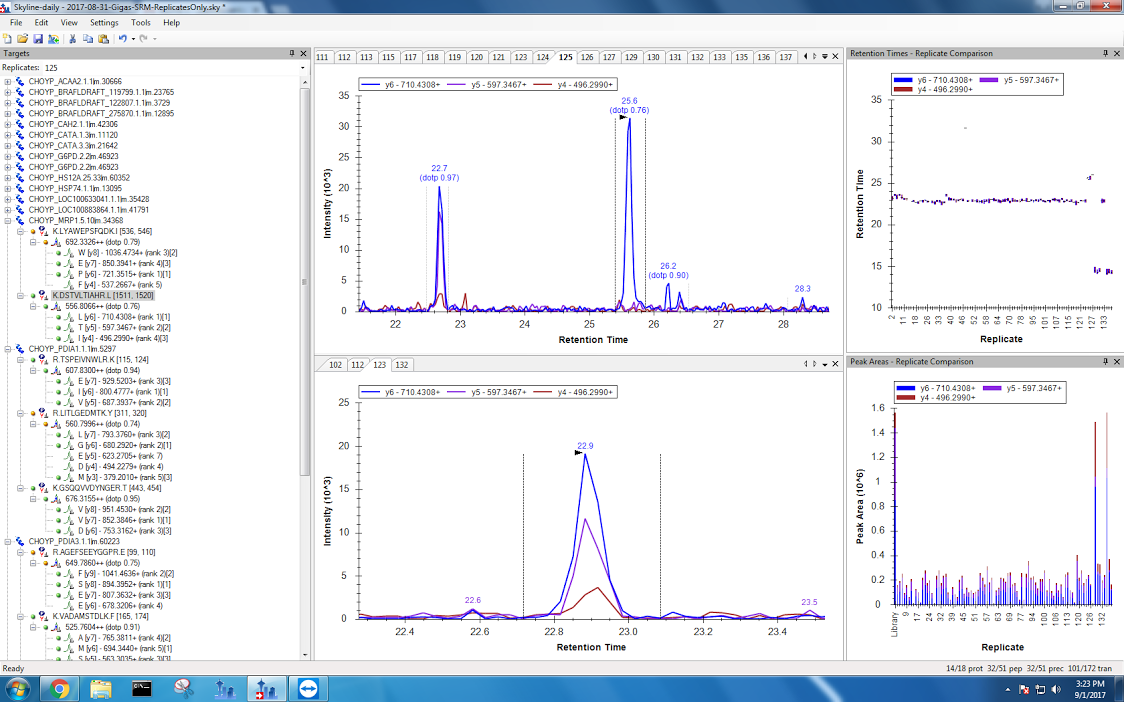Click the Undo arrow icon
This screenshot has height=702, width=1124.
(x=122, y=38)
